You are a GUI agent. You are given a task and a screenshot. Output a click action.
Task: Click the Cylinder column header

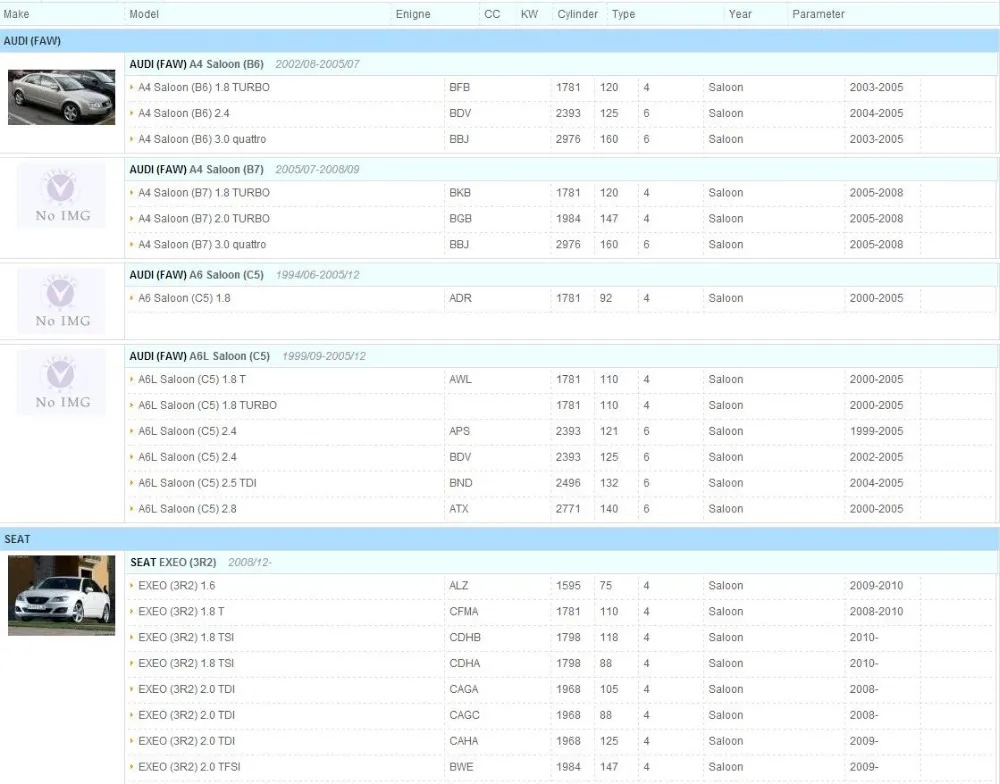[578, 14]
